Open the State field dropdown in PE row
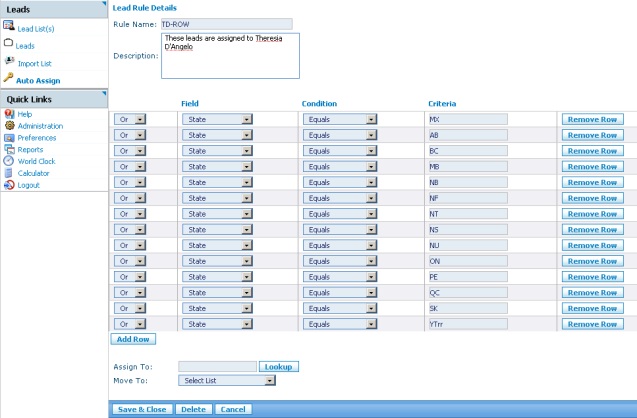This screenshot has width=637, height=418. [217, 277]
